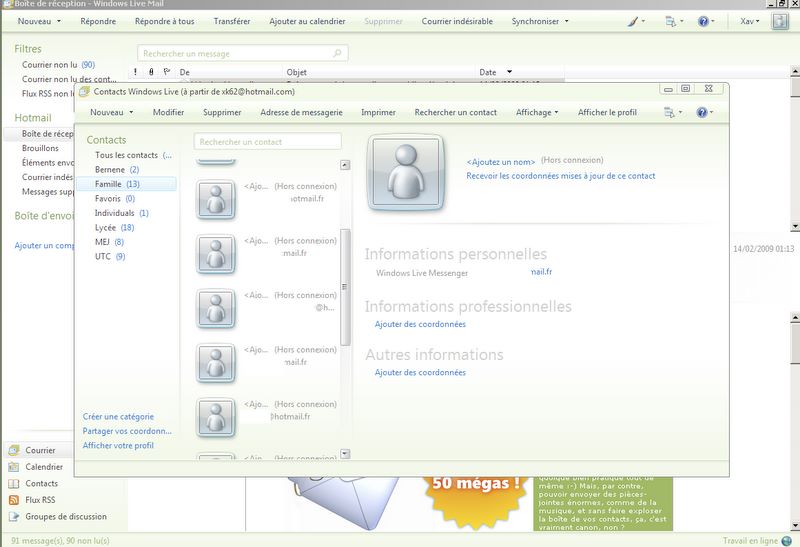800x547 pixels.
Task: Open the Xav account dropdown
Action: point(750,21)
